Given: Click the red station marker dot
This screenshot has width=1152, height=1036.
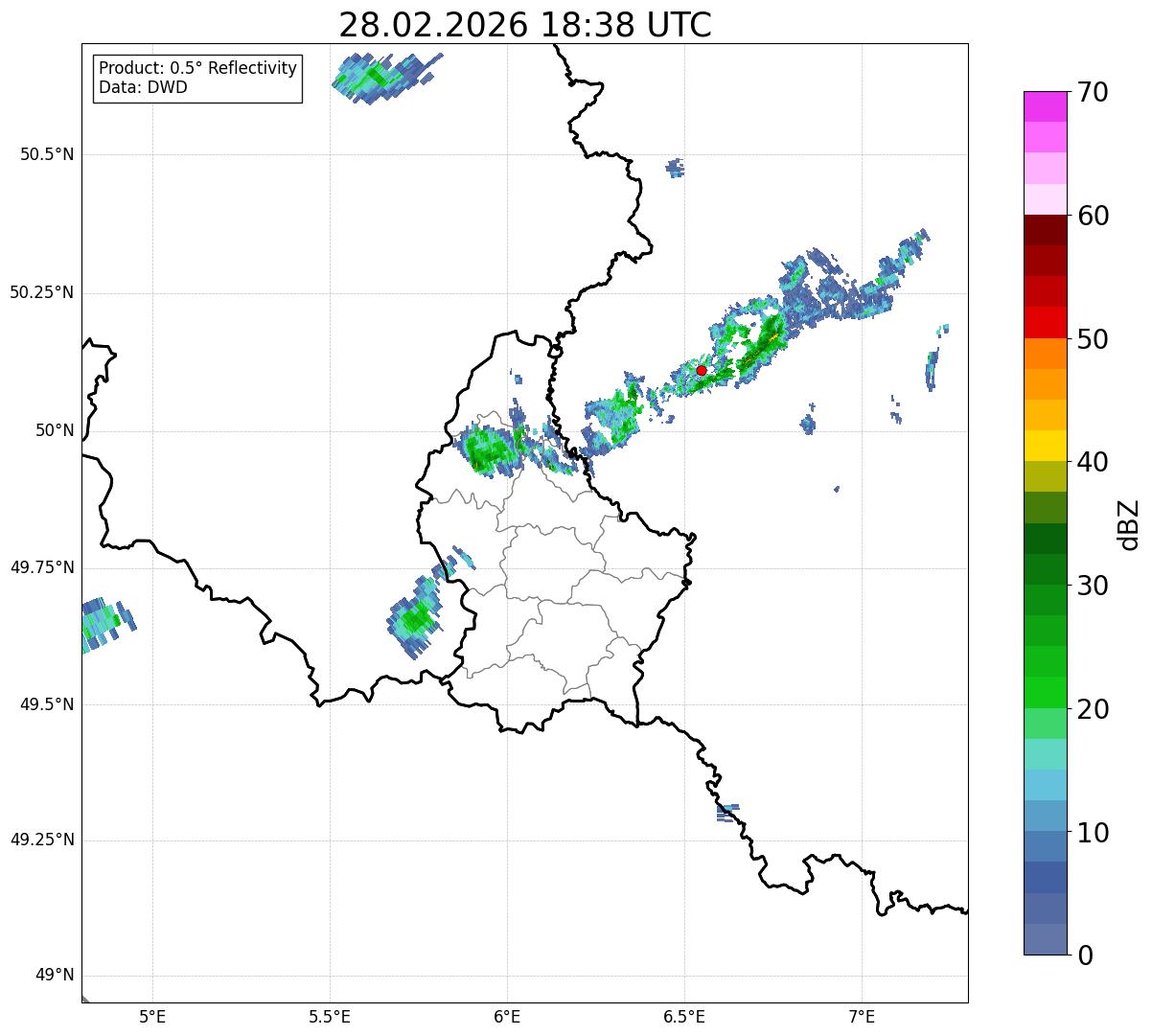Looking at the screenshot, I should pyautogui.click(x=702, y=370).
